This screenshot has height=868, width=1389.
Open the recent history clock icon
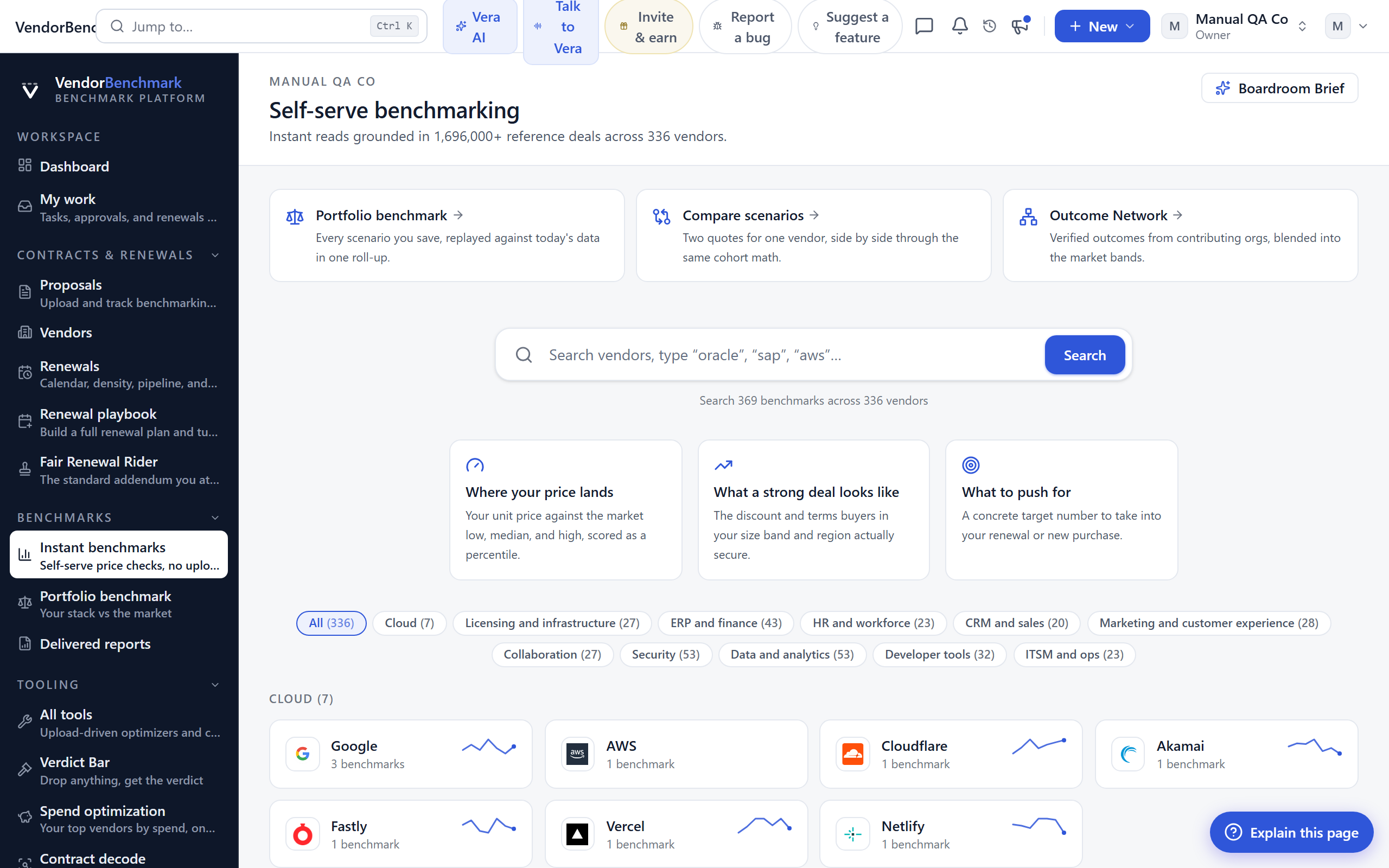(990, 27)
